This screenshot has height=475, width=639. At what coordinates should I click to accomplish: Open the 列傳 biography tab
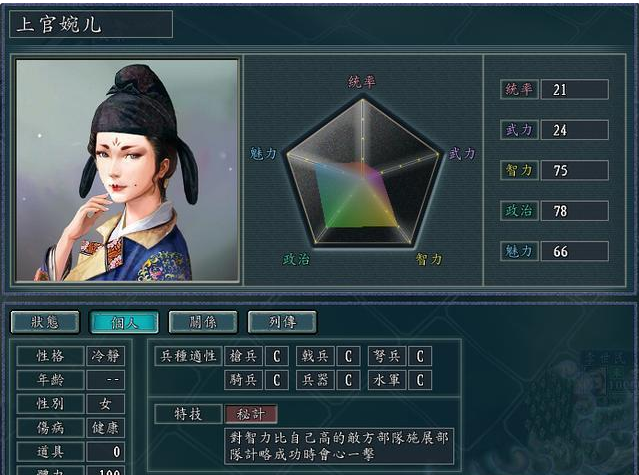tap(282, 322)
